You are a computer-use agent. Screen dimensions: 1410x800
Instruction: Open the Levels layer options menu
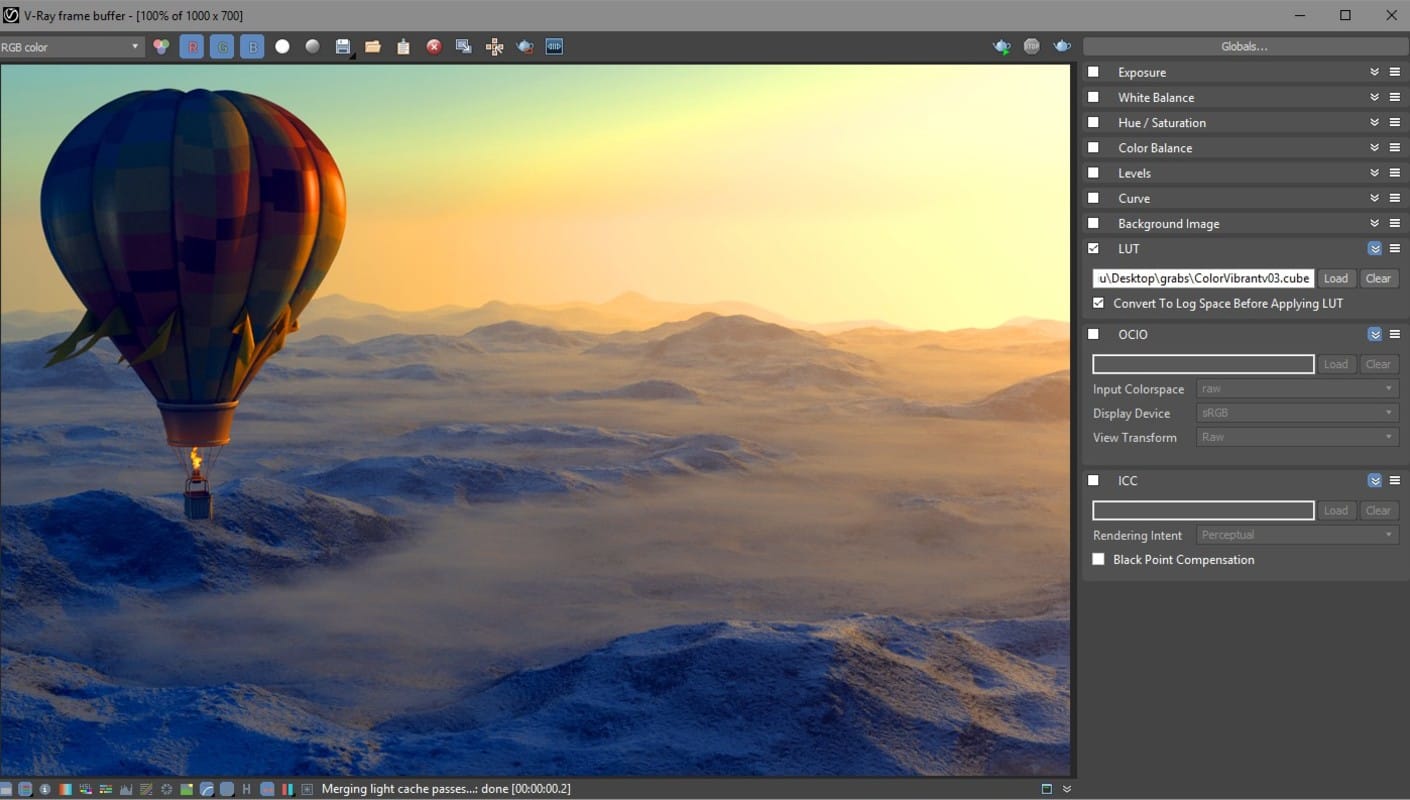1395,172
